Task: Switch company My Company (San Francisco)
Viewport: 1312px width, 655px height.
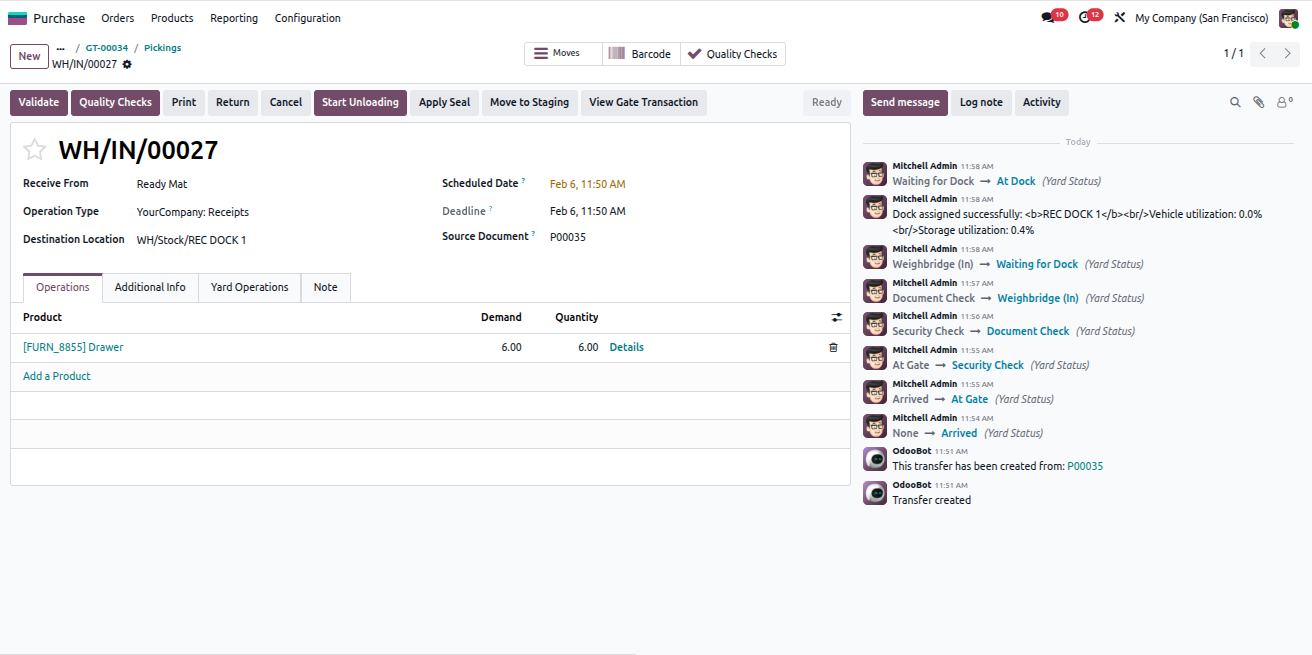Action: (1201, 18)
